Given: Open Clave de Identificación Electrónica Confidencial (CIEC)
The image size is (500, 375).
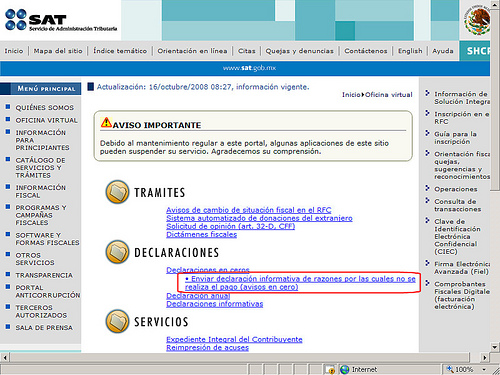Looking at the screenshot, I should [457, 236].
